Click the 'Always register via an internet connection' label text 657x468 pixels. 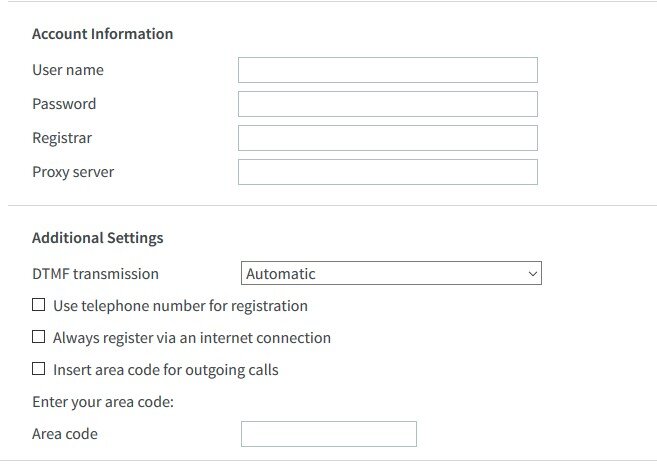(x=191, y=338)
